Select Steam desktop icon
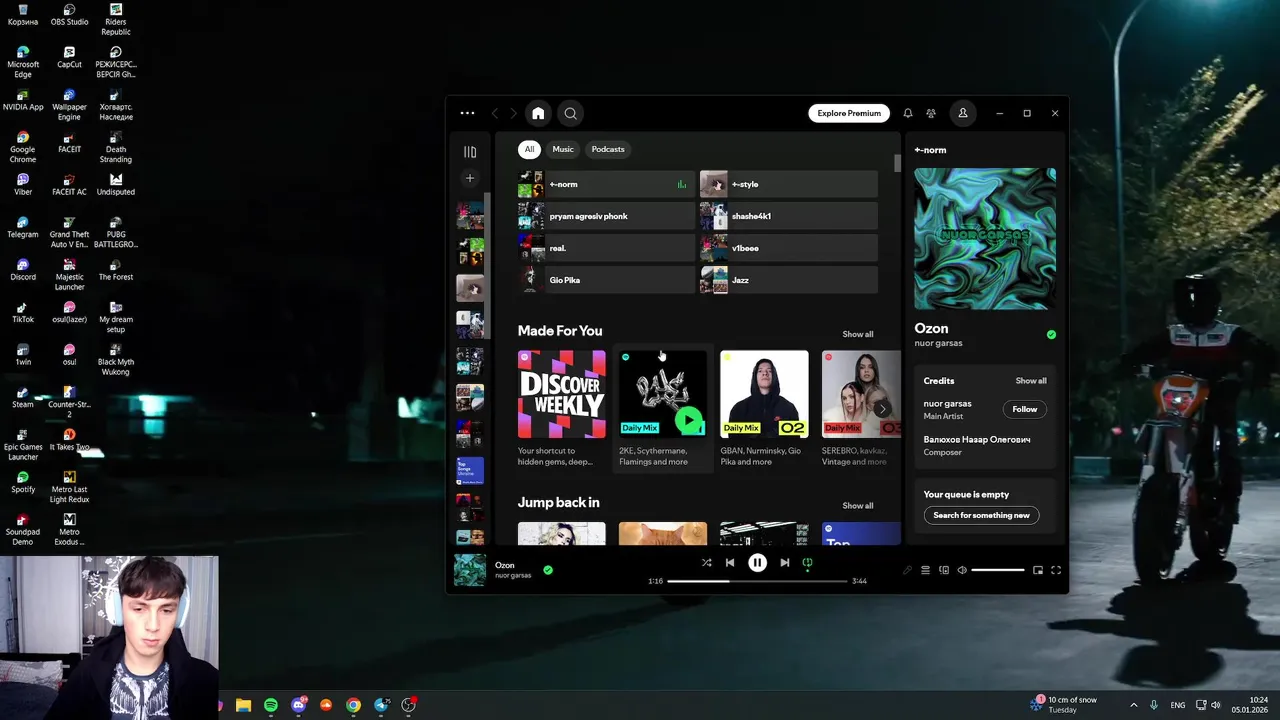Screen dimensions: 1280x720 point(23,398)
